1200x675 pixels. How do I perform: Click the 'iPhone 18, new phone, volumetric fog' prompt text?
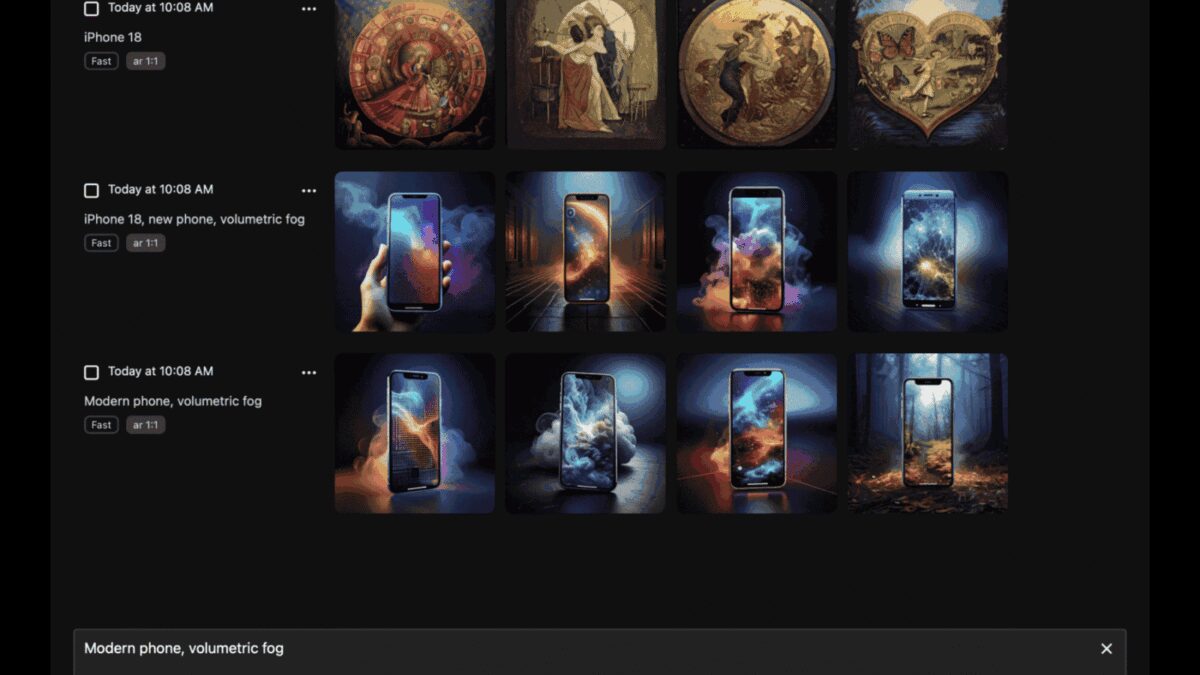(x=194, y=219)
